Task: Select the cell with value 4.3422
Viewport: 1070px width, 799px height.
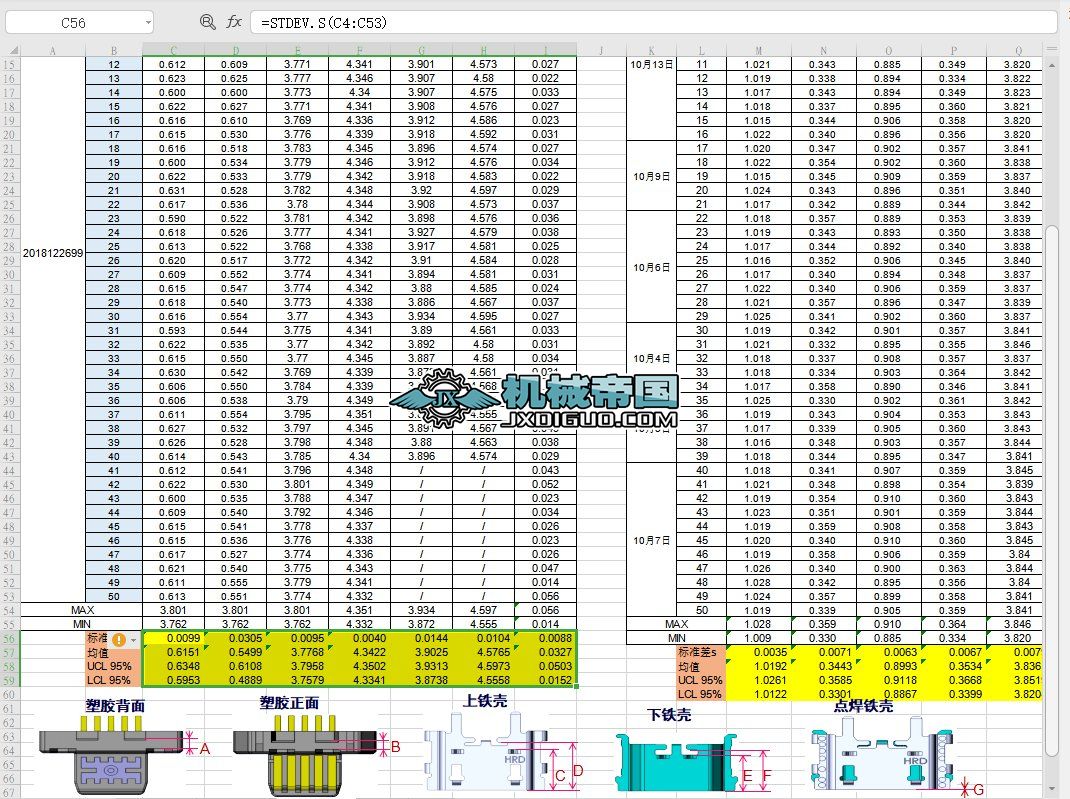Action: [360, 652]
